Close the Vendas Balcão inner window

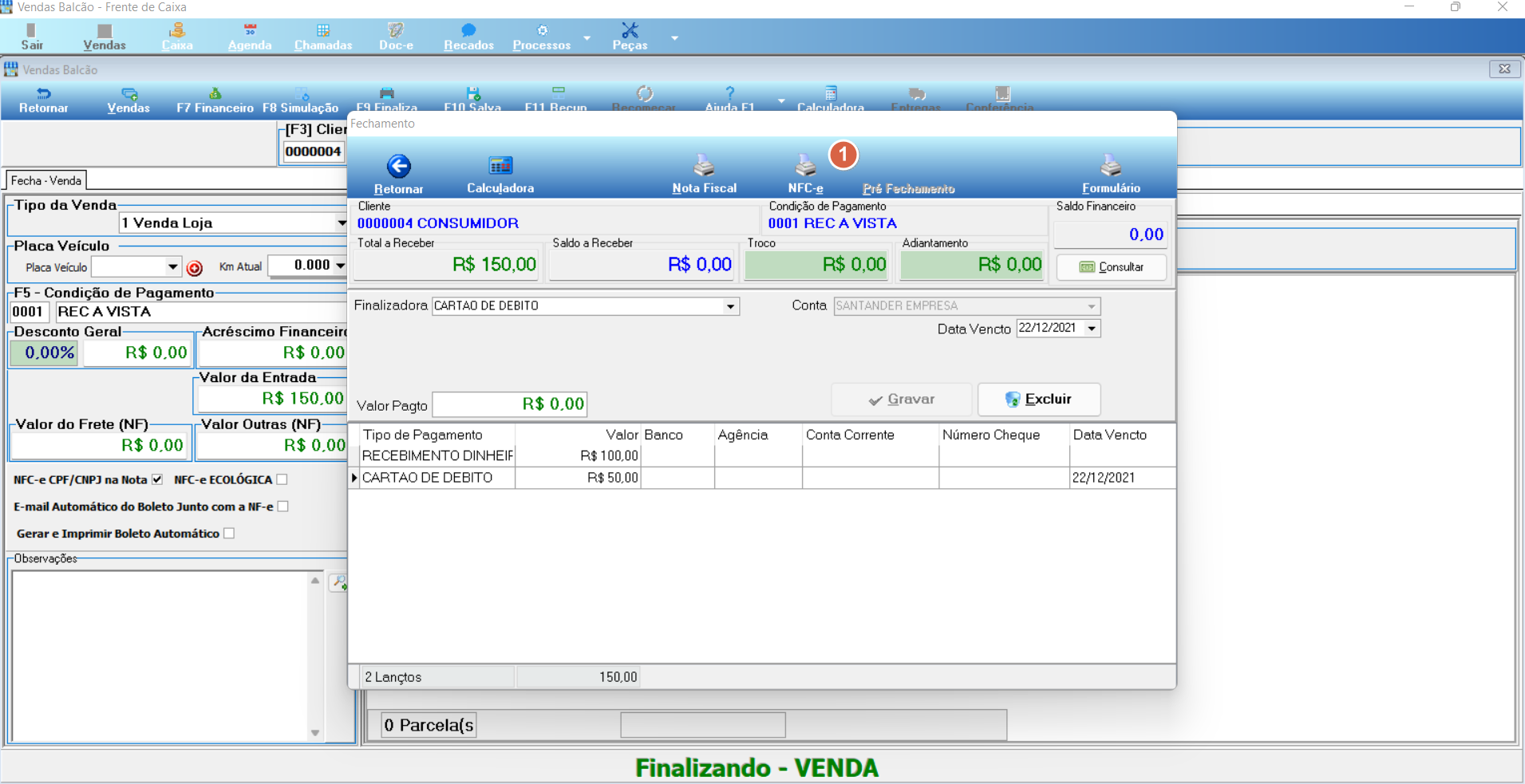(x=1504, y=69)
